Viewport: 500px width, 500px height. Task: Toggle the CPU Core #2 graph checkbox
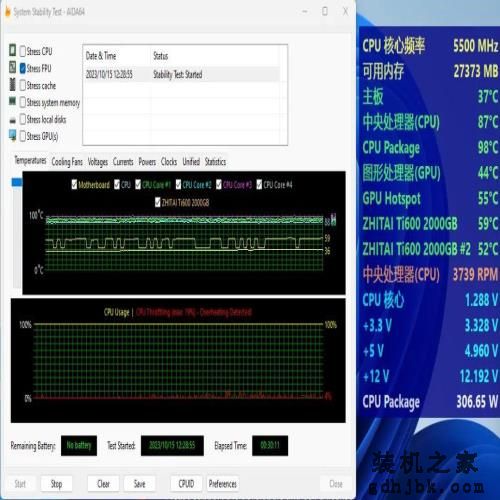pyautogui.click(x=178, y=184)
